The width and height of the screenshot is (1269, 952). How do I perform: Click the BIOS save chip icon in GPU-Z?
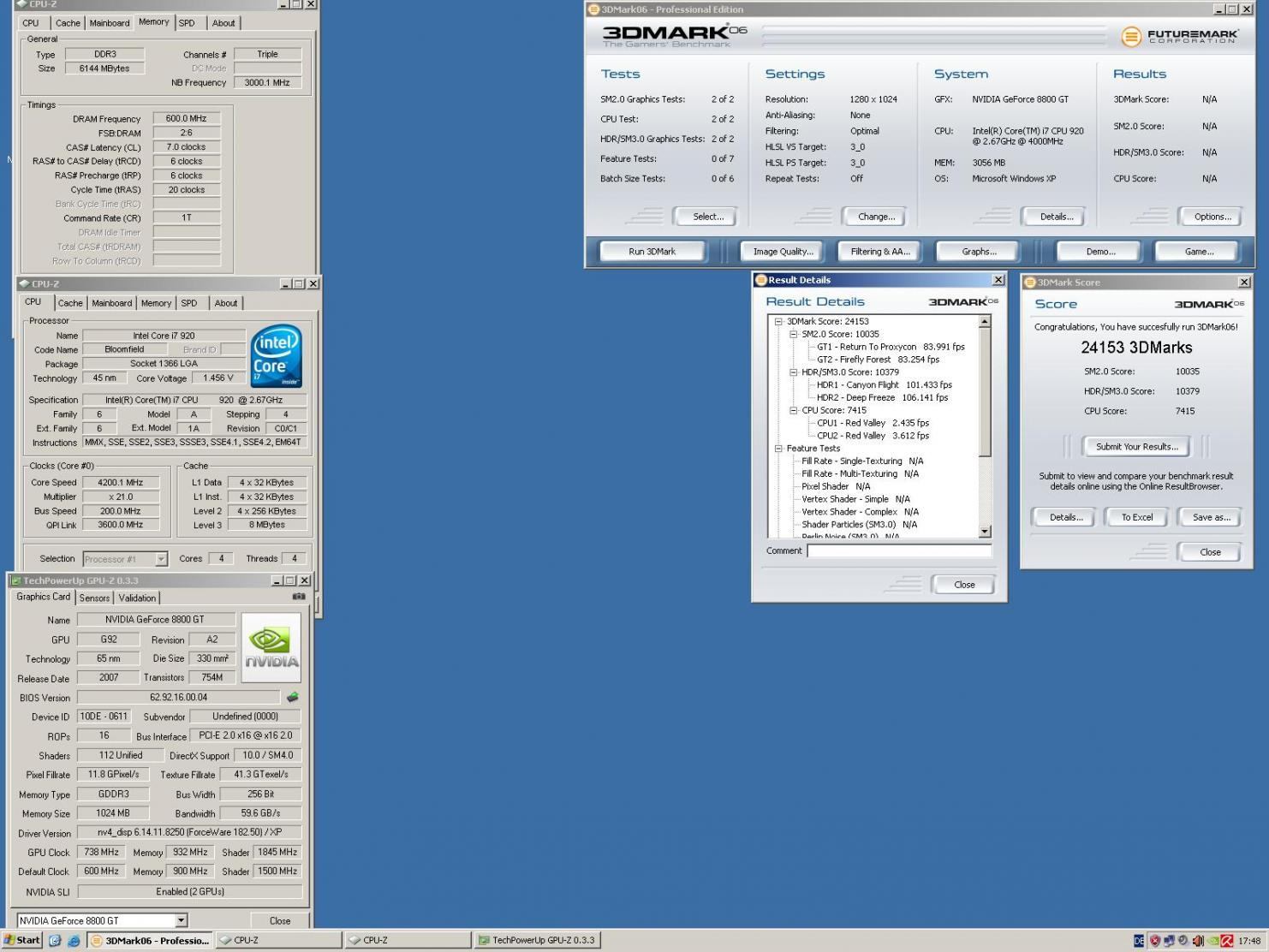(292, 697)
